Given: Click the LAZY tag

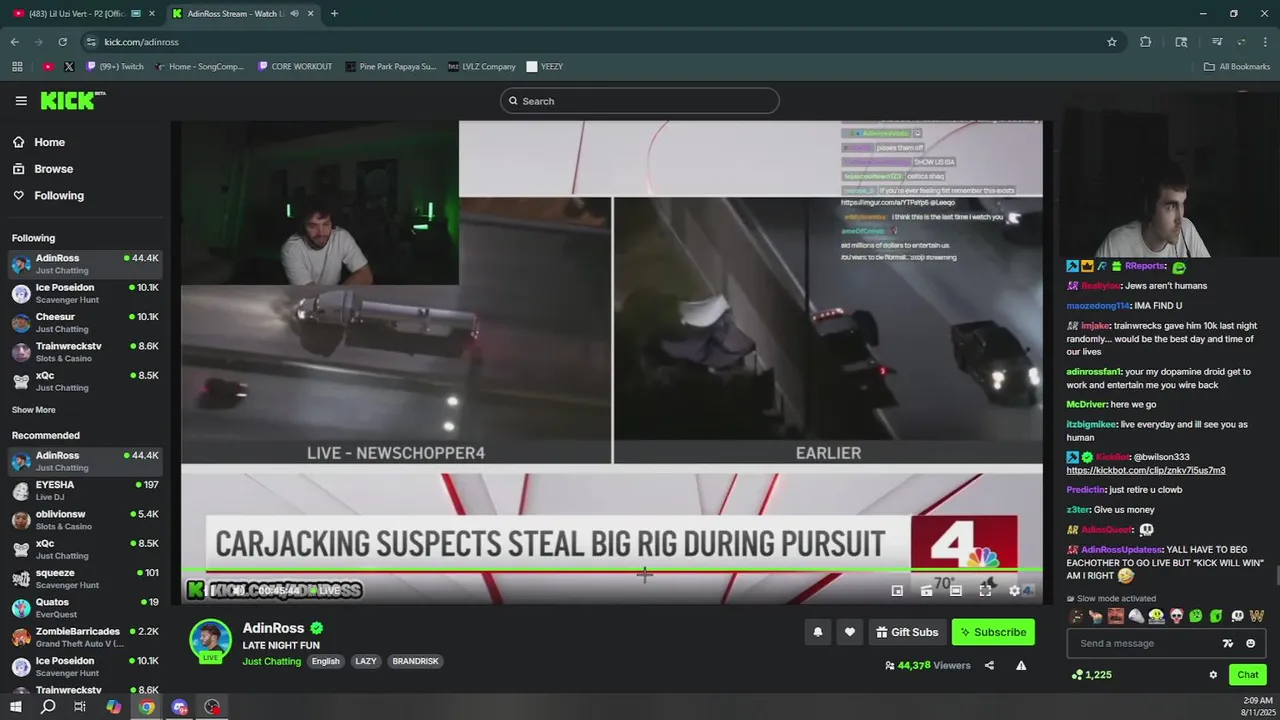Looking at the screenshot, I should click(366, 661).
